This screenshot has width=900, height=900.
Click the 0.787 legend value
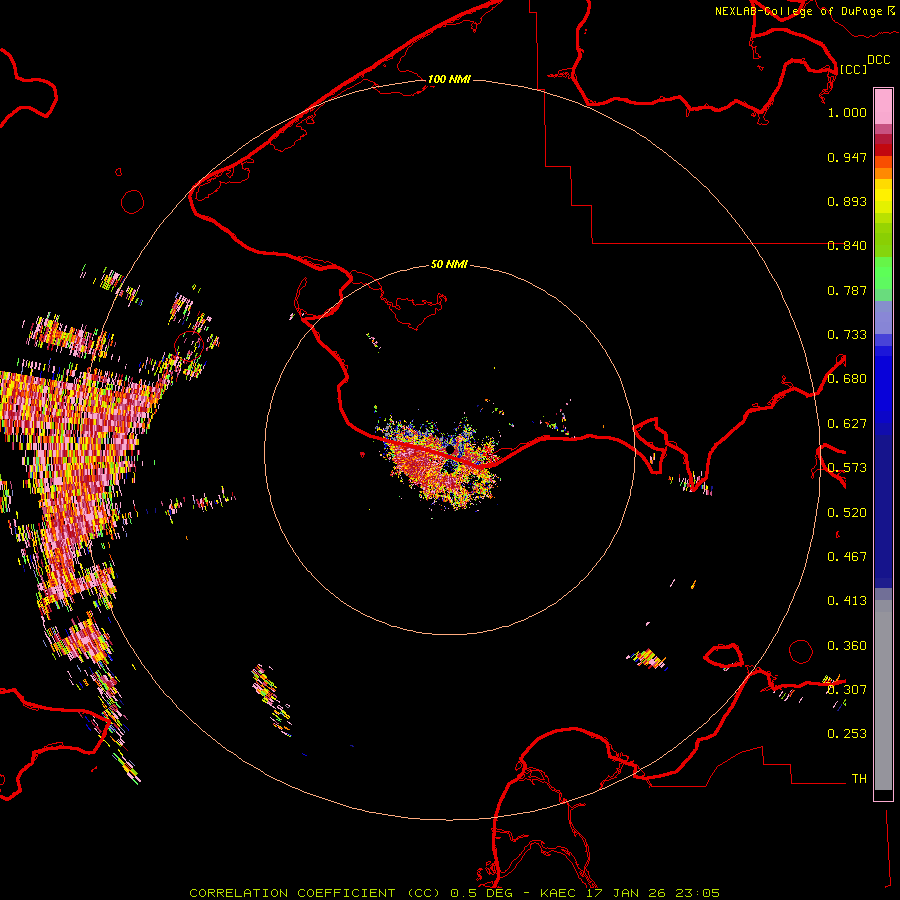click(x=847, y=290)
